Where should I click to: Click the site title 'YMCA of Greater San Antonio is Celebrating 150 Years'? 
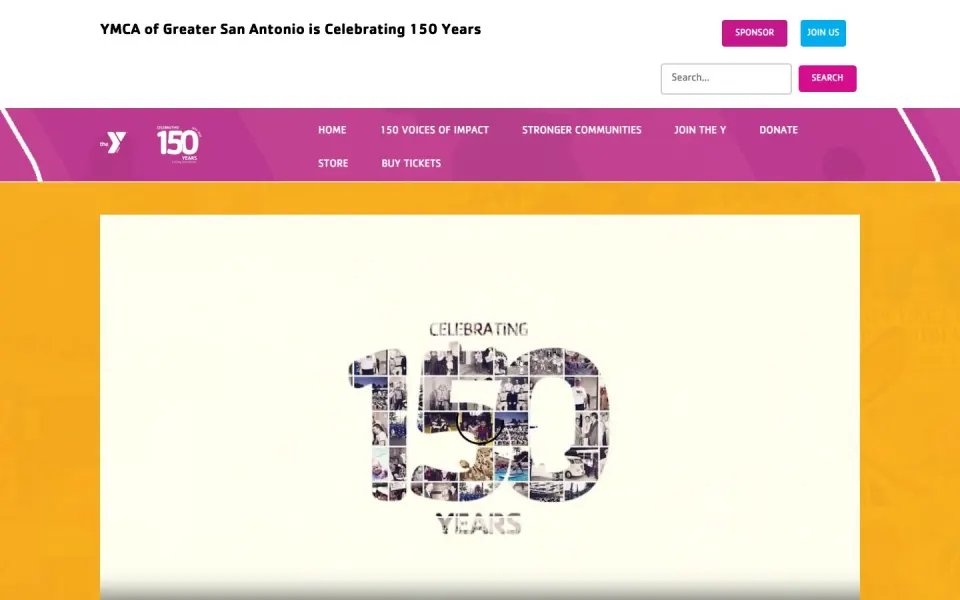(290, 29)
